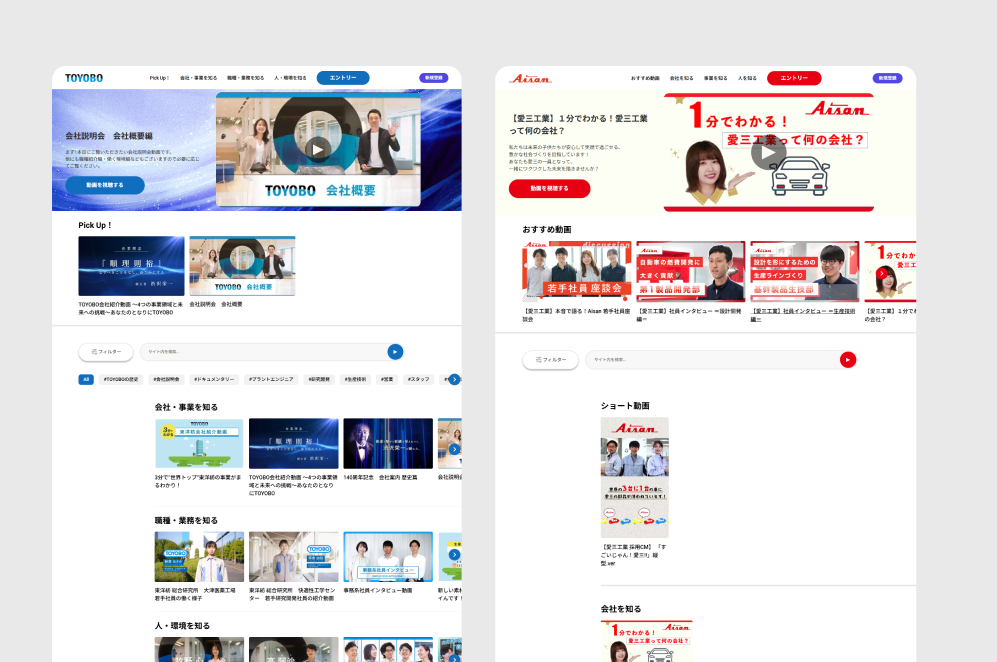Select the #スタッフ tag

point(418,380)
